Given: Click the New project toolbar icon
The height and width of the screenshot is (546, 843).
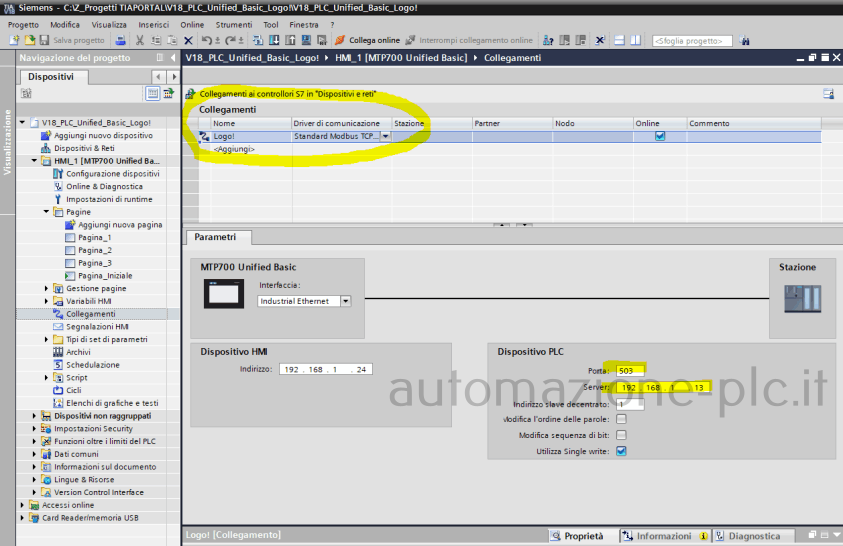Looking at the screenshot, I should click(14, 40).
